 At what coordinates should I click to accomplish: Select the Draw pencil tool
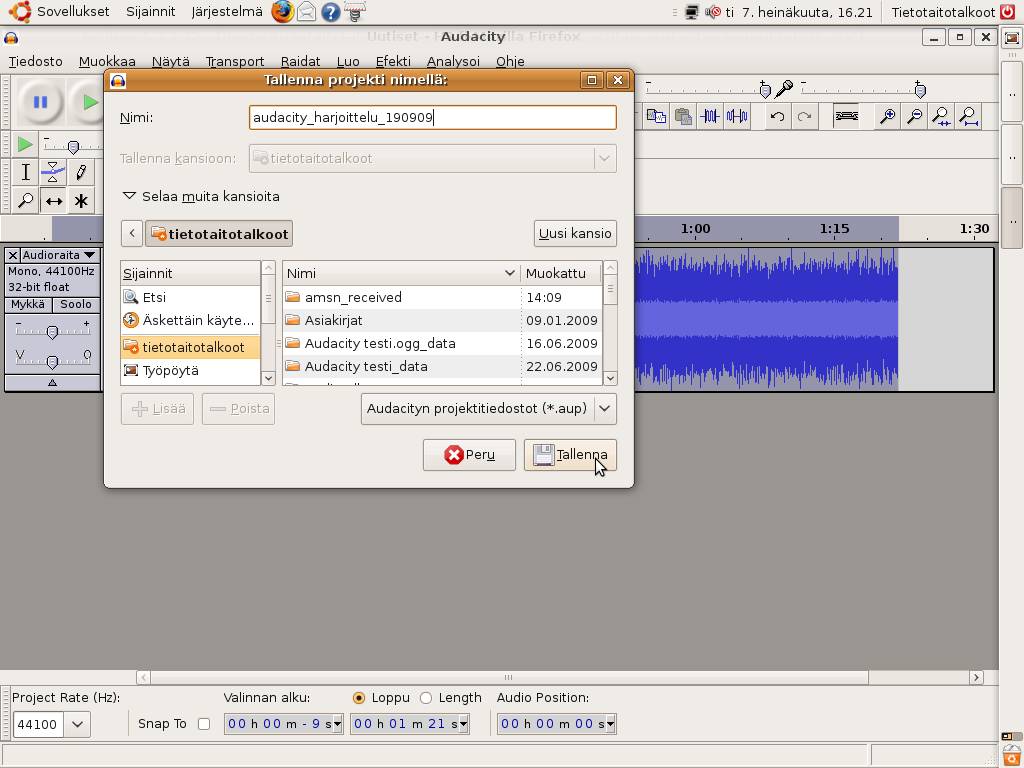click(x=81, y=172)
